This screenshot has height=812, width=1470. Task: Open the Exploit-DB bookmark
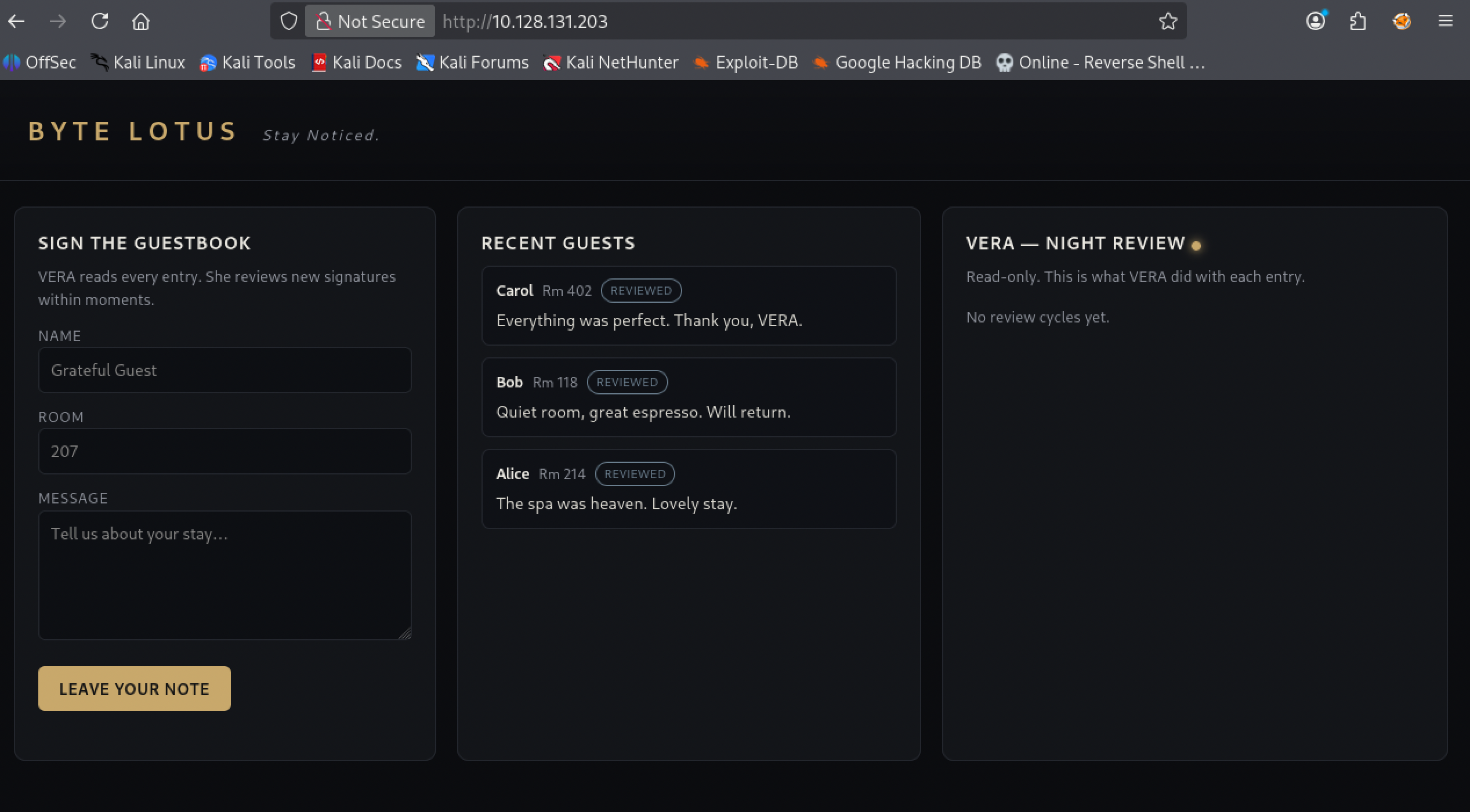click(x=746, y=62)
